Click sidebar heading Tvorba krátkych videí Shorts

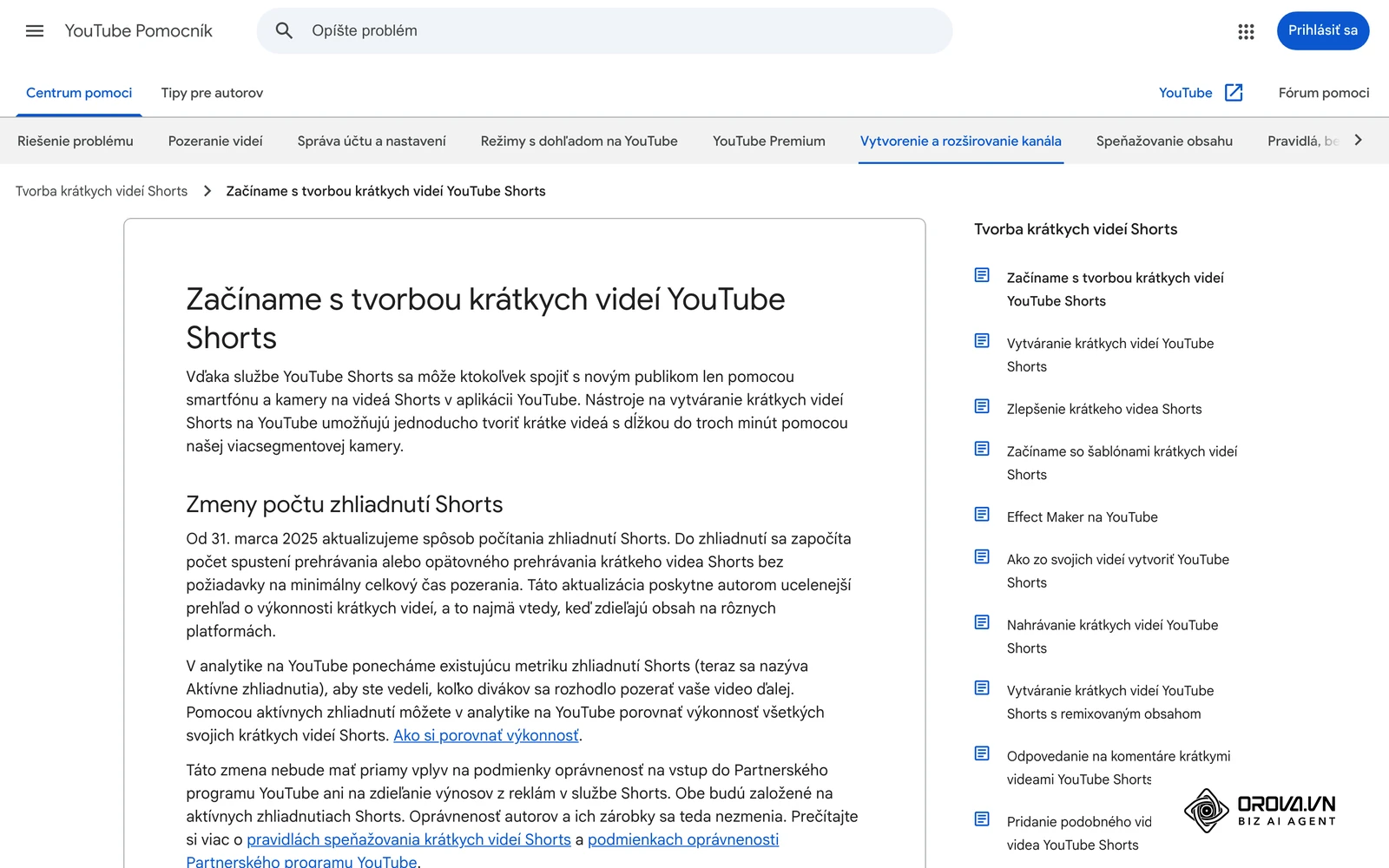[x=1076, y=229]
